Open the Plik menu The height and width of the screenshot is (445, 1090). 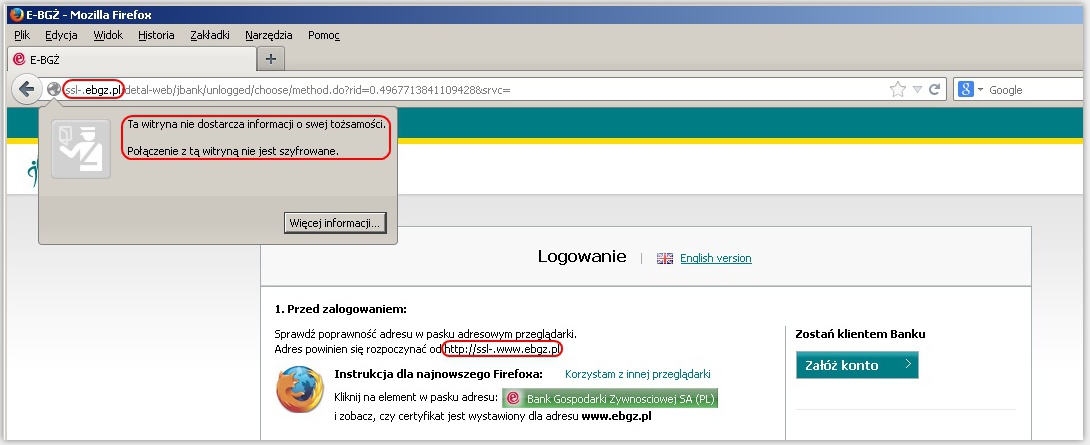click(22, 35)
